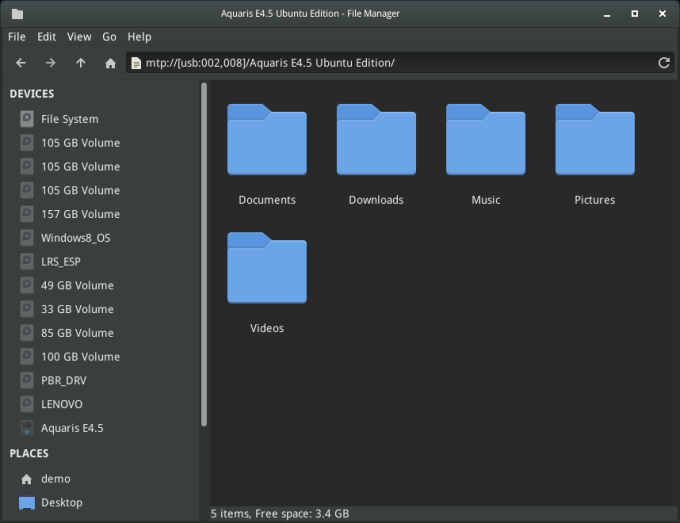Go forward using the right arrow
The width and height of the screenshot is (680, 523).
click(x=50, y=63)
